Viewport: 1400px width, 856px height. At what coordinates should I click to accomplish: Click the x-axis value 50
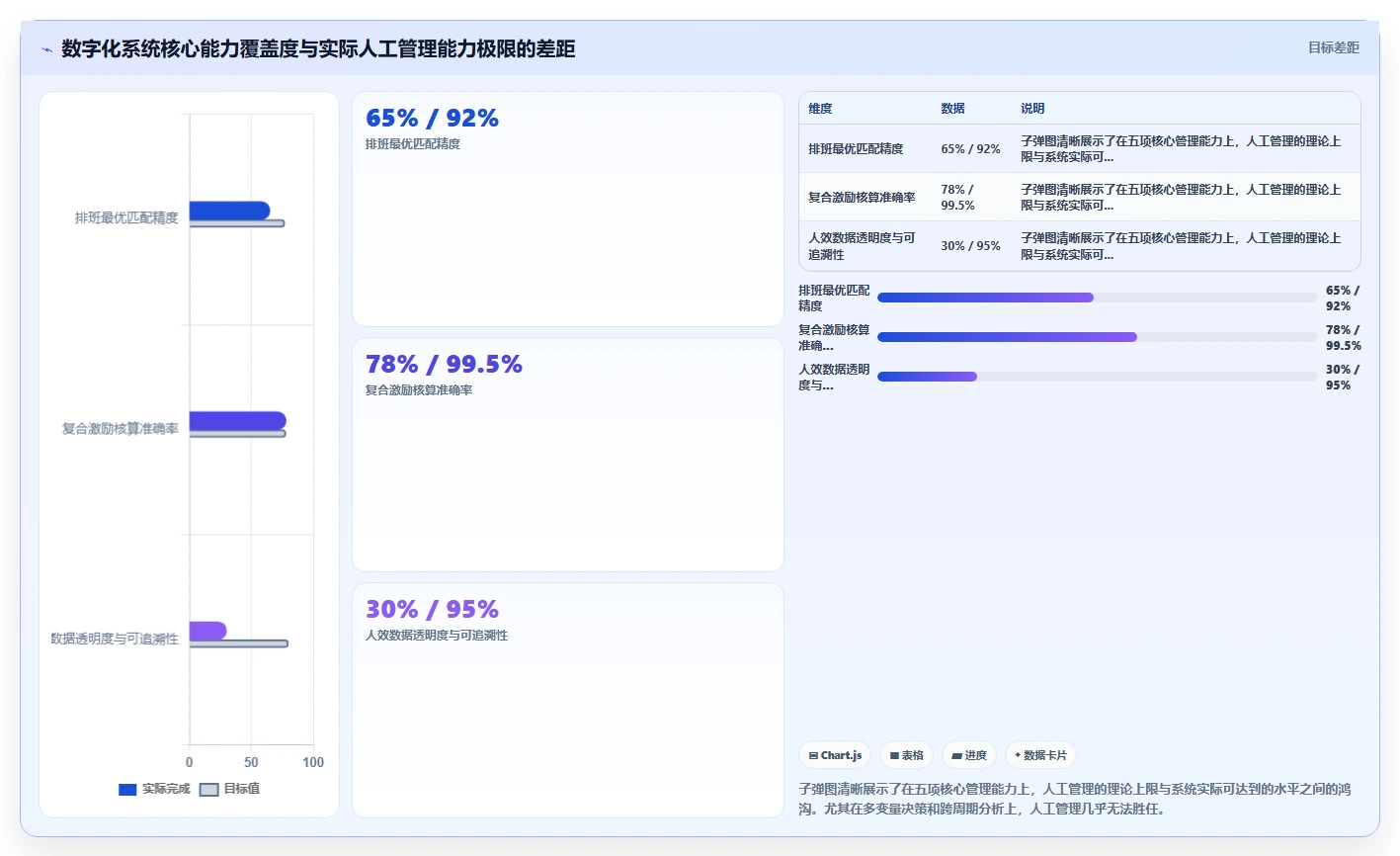(251, 762)
